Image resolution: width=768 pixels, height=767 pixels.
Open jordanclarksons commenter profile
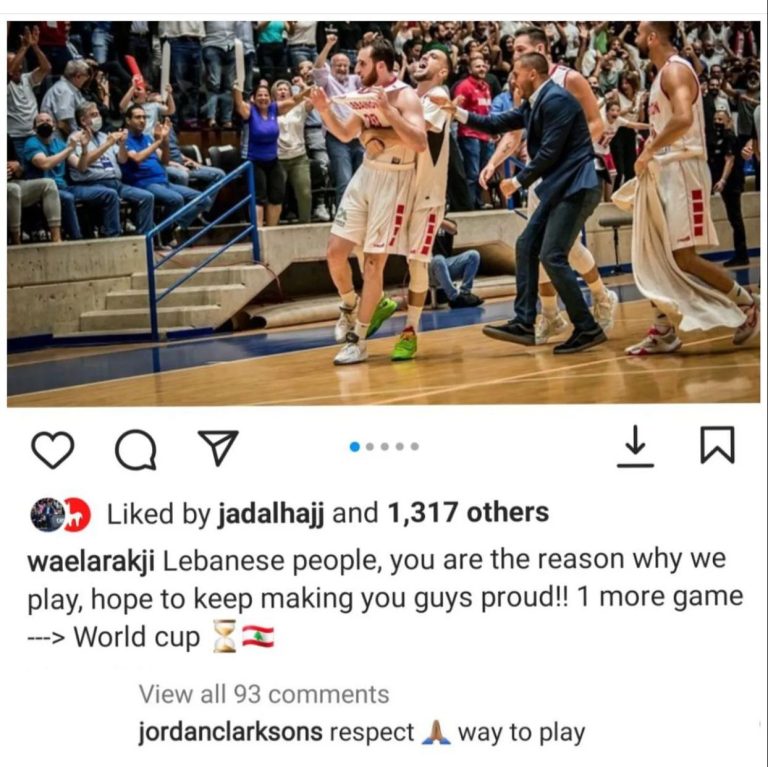231,732
